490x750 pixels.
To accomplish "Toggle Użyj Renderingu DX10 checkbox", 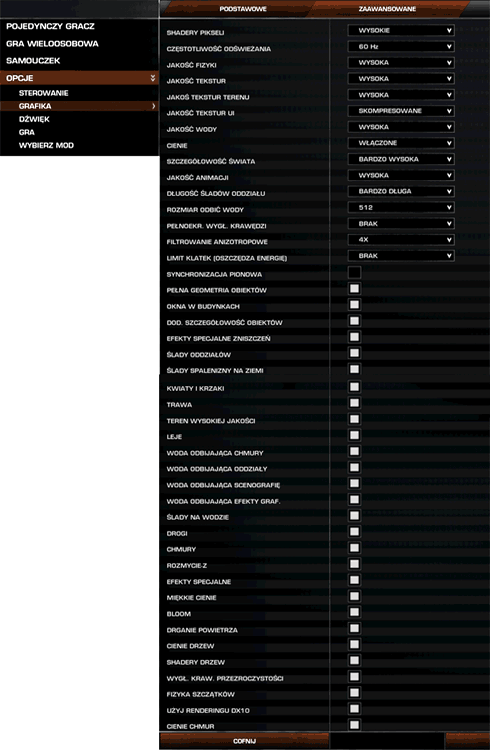I will (355, 709).
